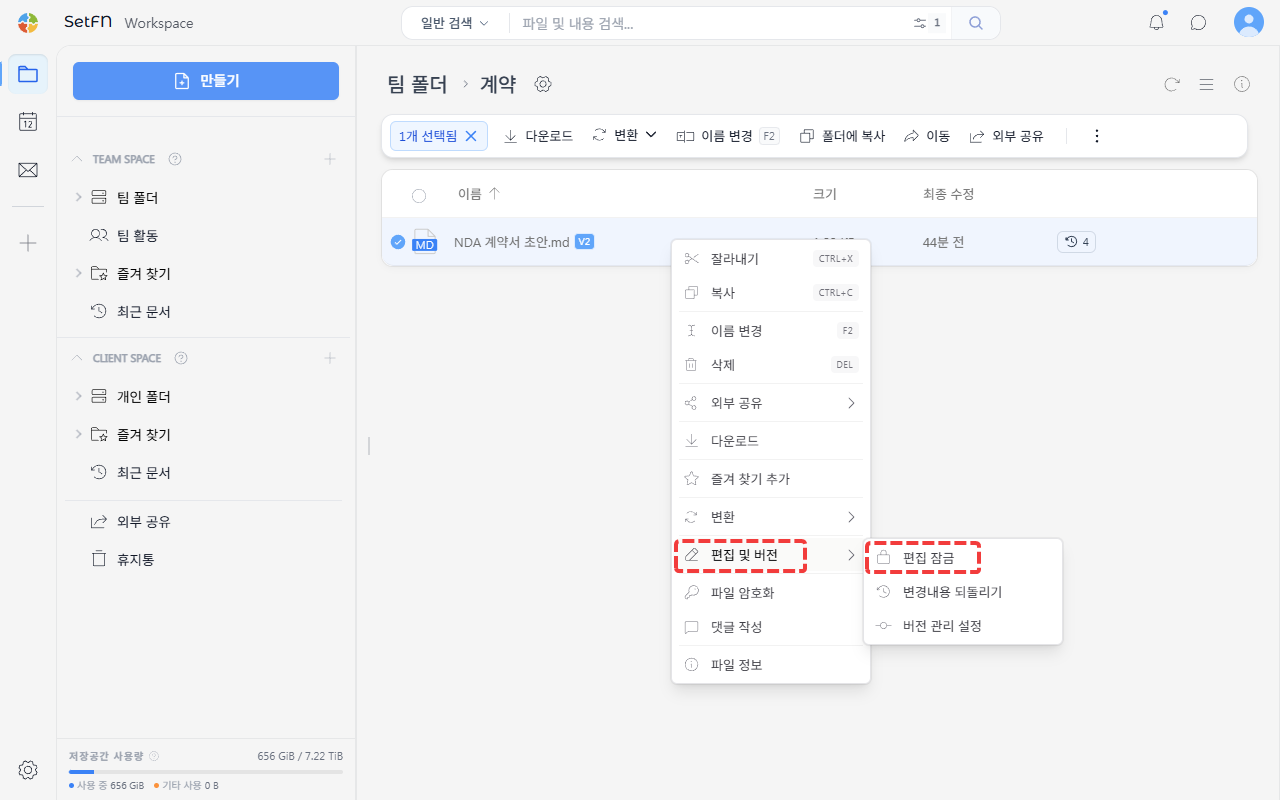Click 다운로드 in the toolbar

[538, 136]
